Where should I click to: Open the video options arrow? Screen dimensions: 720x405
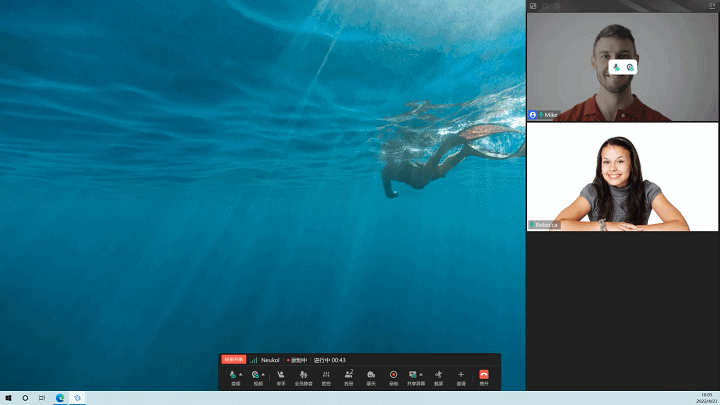point(263,375)
